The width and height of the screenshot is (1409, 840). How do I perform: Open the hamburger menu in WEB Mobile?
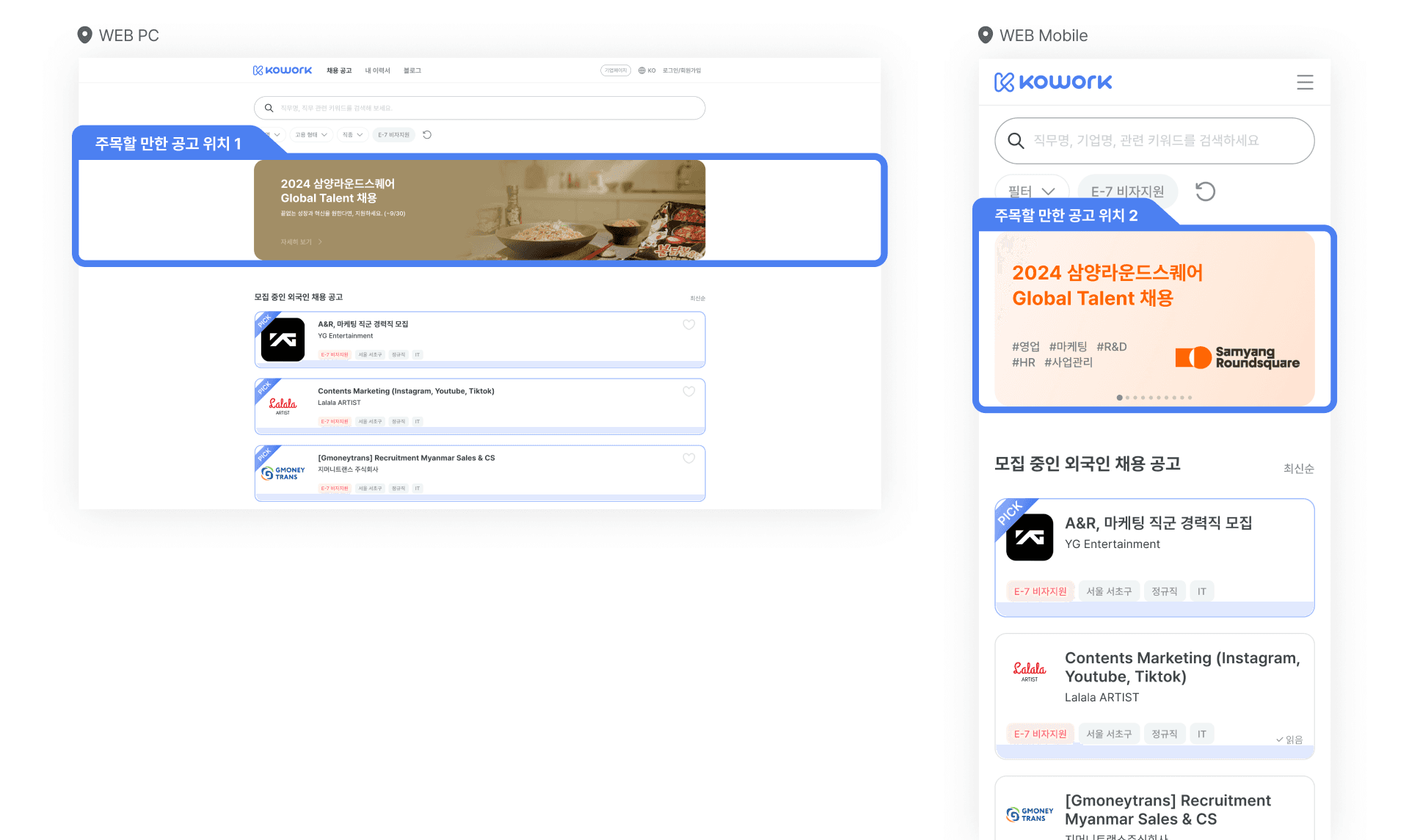[x=1305, y=82]
